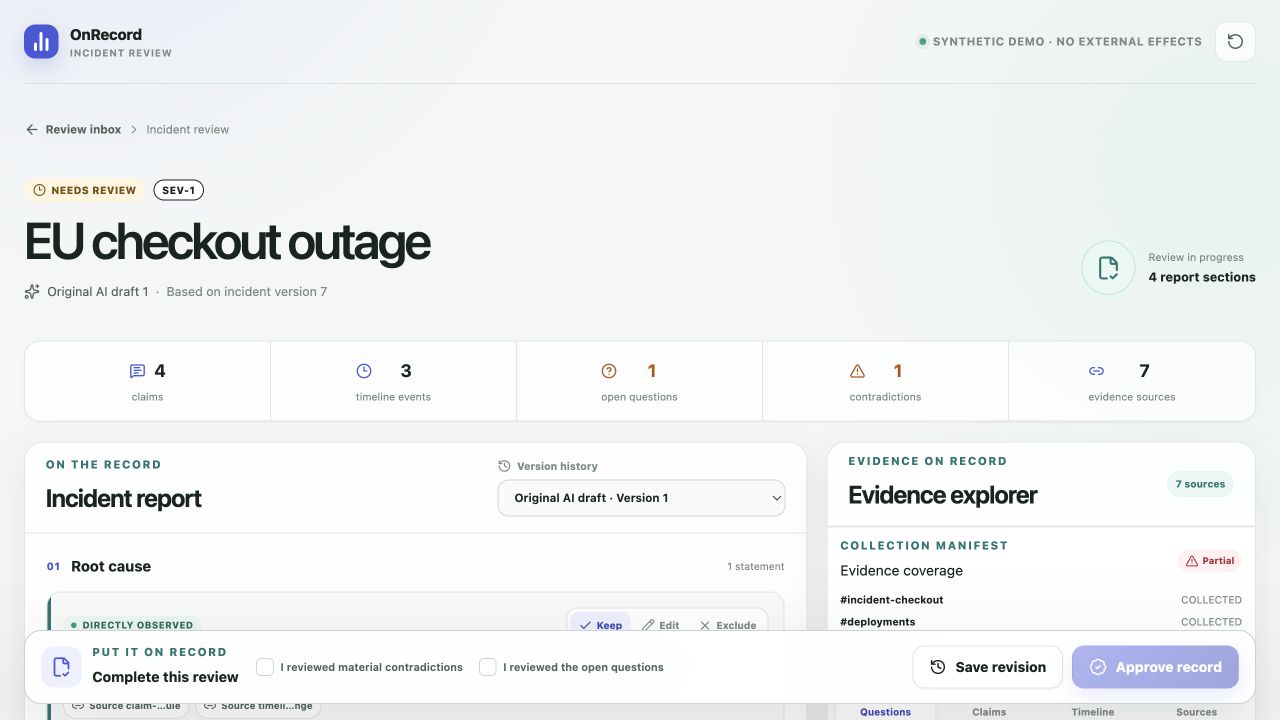Click the history icon on Save revision
The image size is (1280, 720).
click(938, 667)
